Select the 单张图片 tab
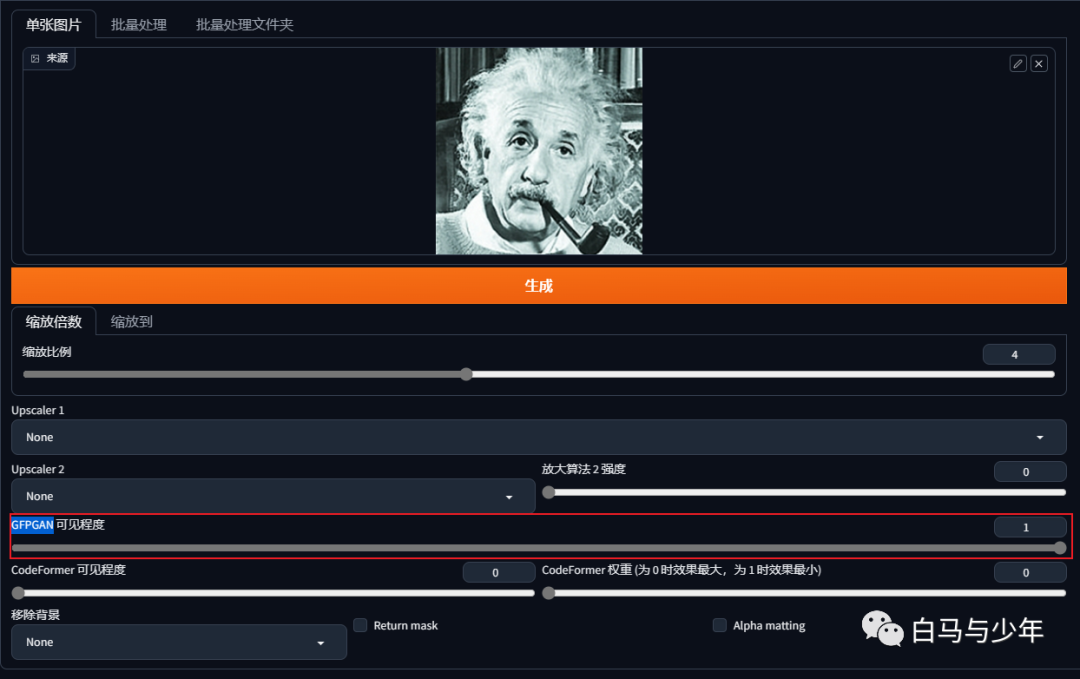 point(54,25)
